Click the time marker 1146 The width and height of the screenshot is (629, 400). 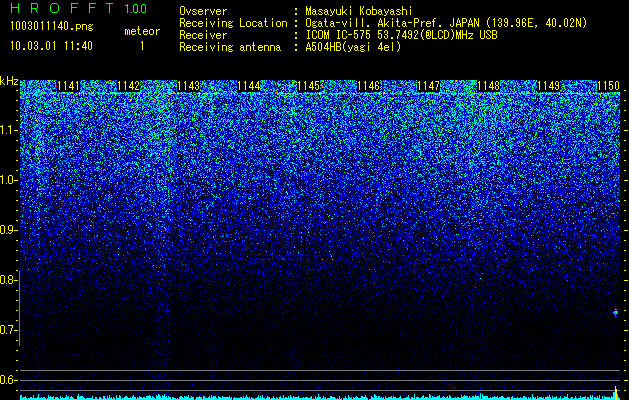pos(369,85)
